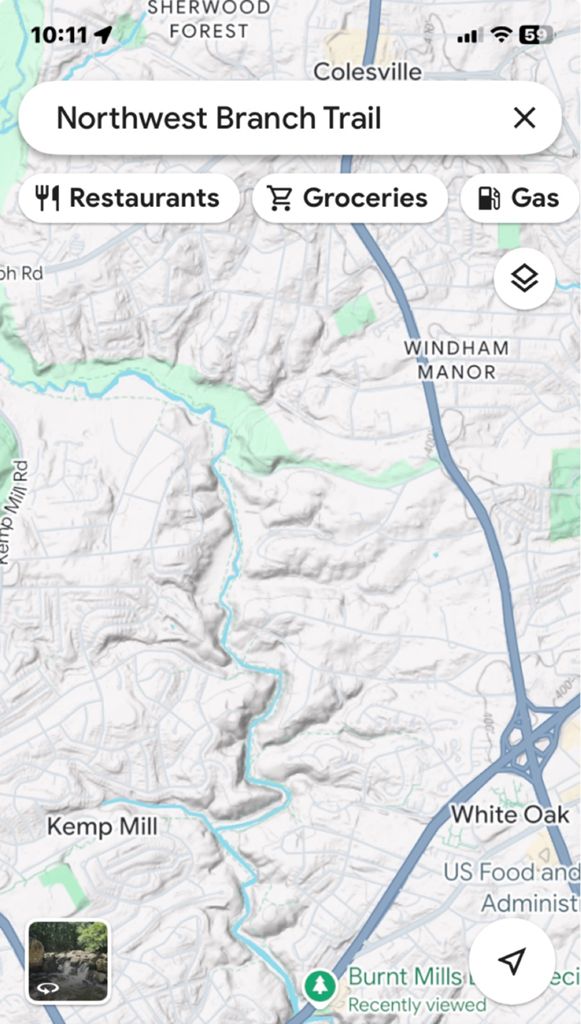Tap the gas pump icon

[x=489, y=198]
